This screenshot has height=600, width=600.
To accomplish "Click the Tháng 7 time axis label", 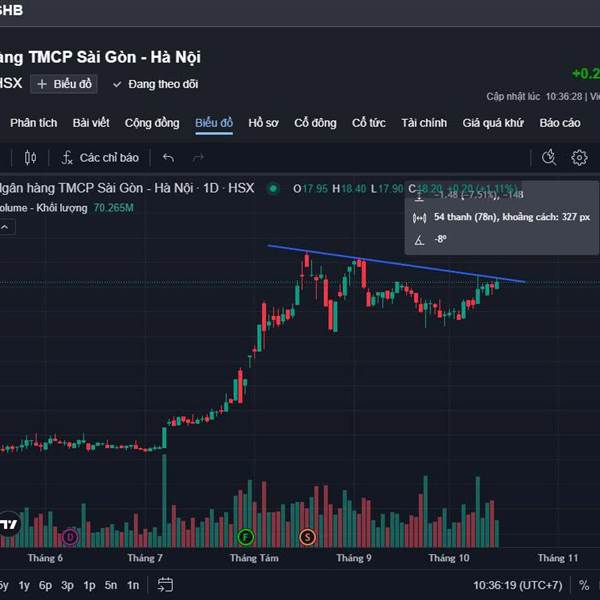I will [145, 558].
